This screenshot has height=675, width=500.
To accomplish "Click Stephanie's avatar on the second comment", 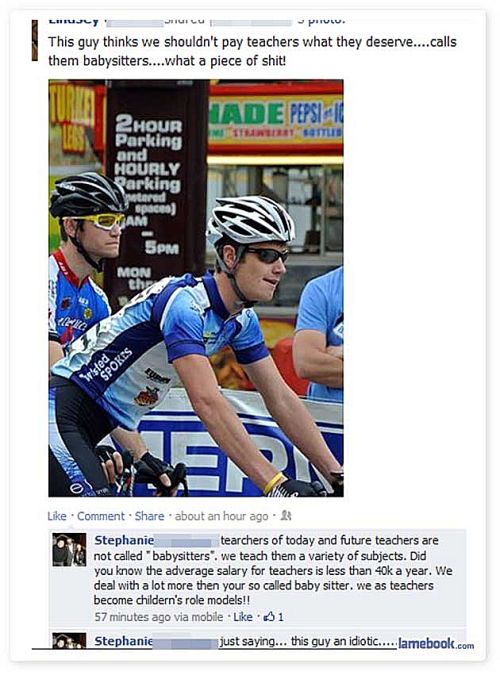I will click(69, 641).
